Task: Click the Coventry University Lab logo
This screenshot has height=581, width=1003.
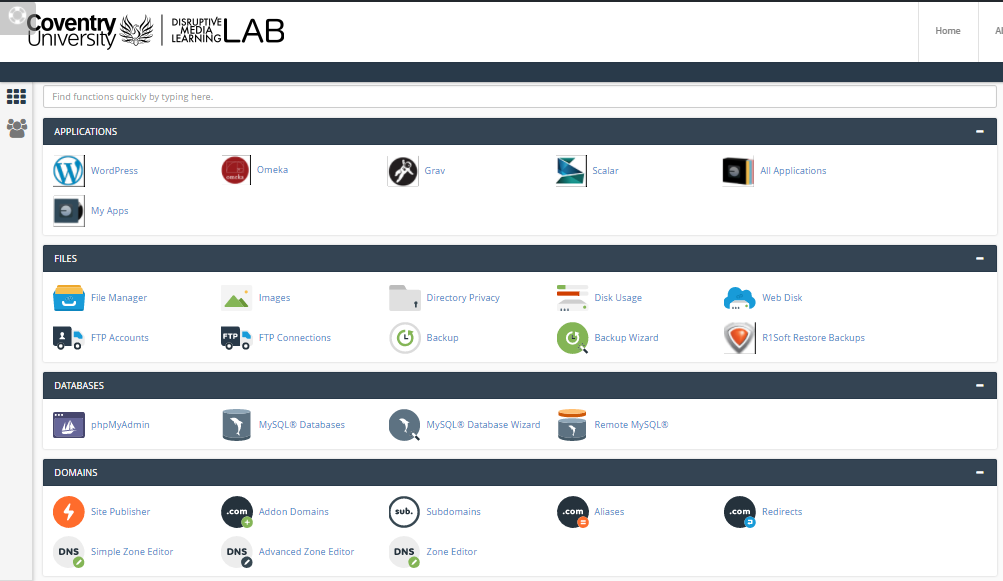Action: [155, 31]
